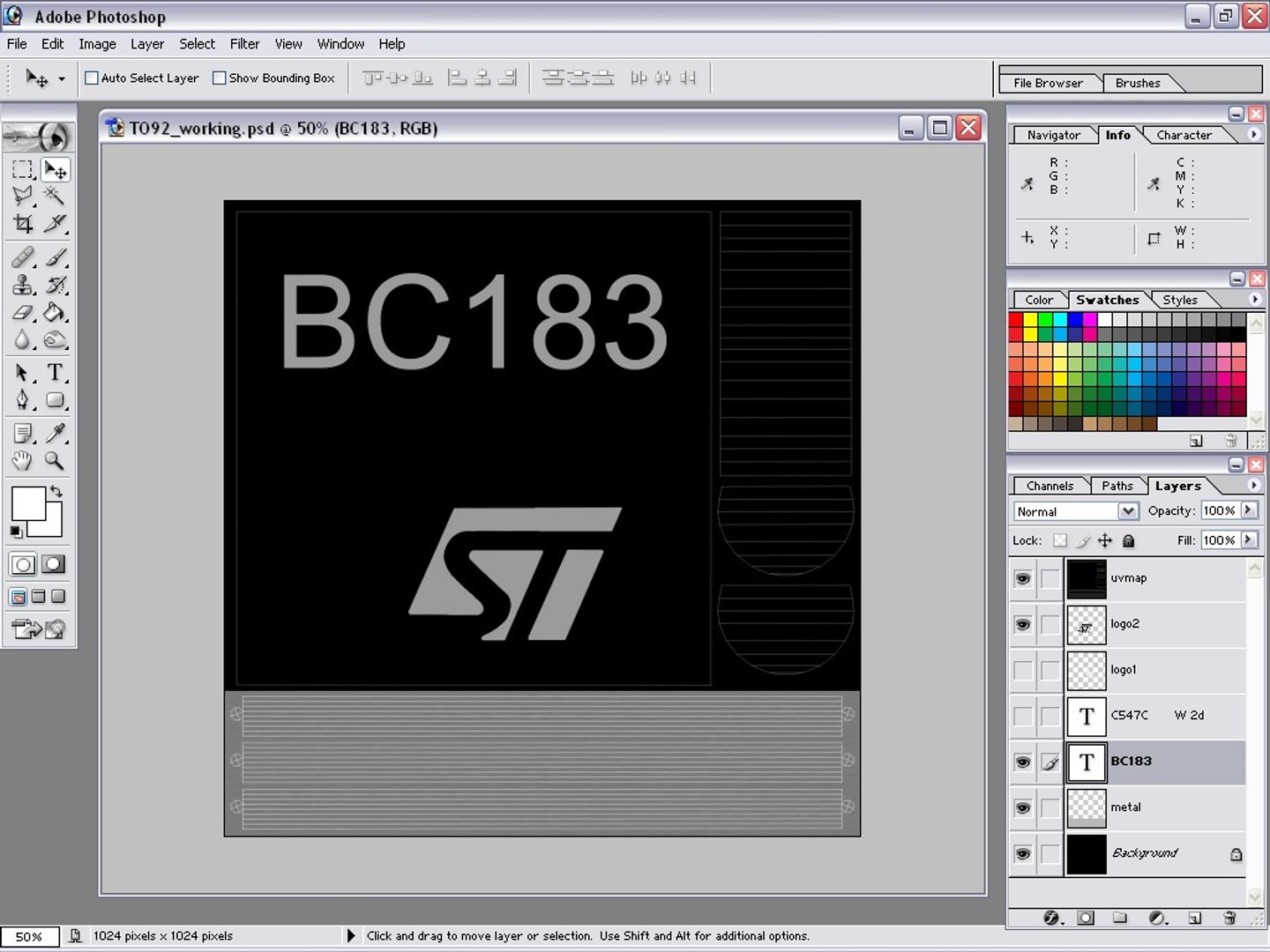Add a layer style from Layers footer
The height and width of the screenshot is (952, 1270).
pos(1051,918)
